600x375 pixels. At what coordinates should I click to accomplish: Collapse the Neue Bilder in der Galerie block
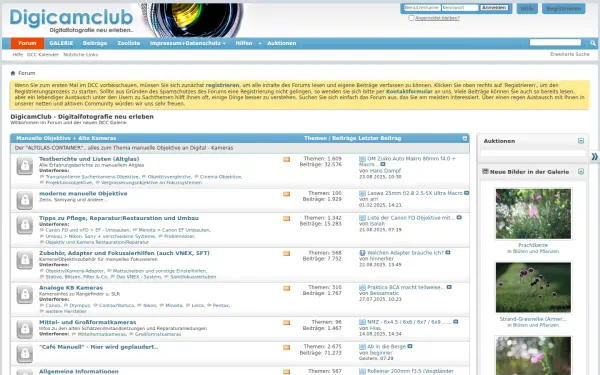pos(581,171)
